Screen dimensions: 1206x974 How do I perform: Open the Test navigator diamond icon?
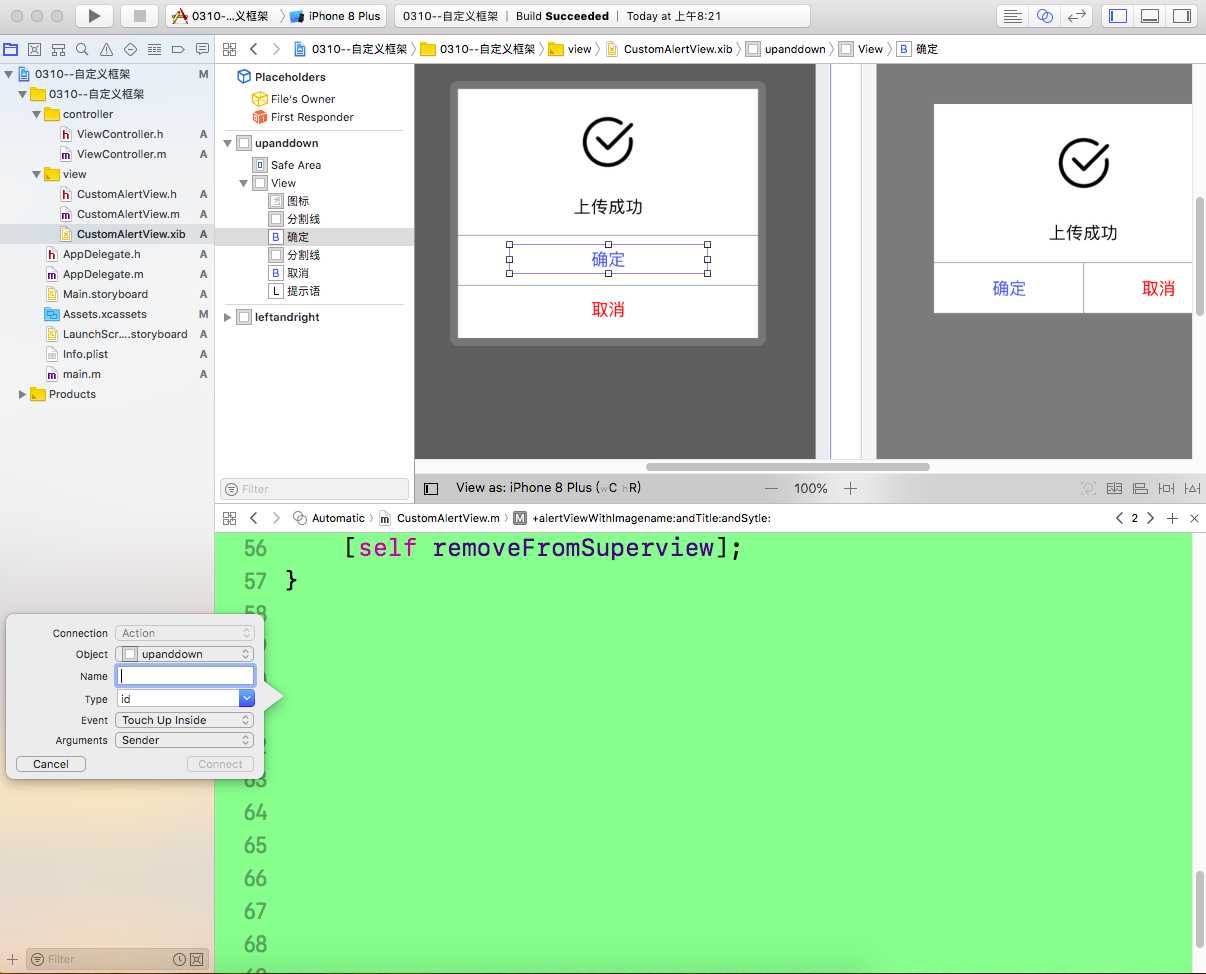(130, 49)
